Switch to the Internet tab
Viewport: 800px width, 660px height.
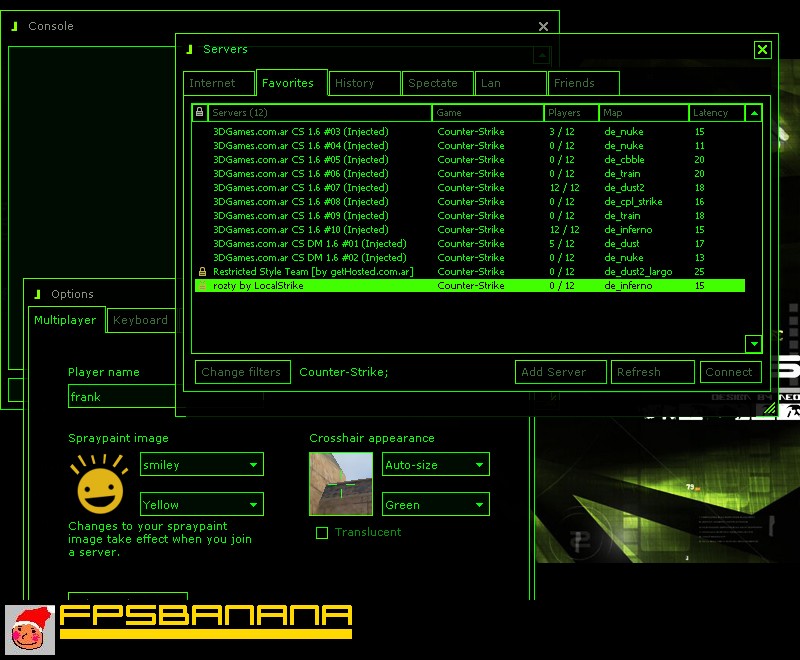click(218, 83)
